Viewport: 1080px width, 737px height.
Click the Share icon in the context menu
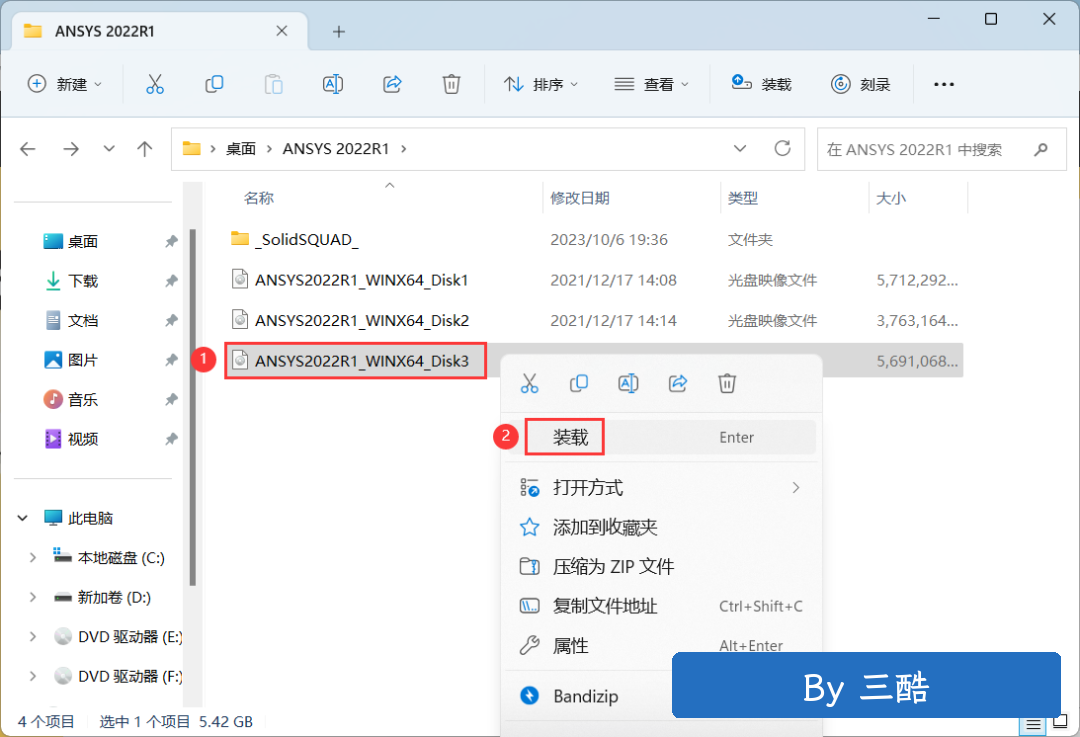click(678, 383)
